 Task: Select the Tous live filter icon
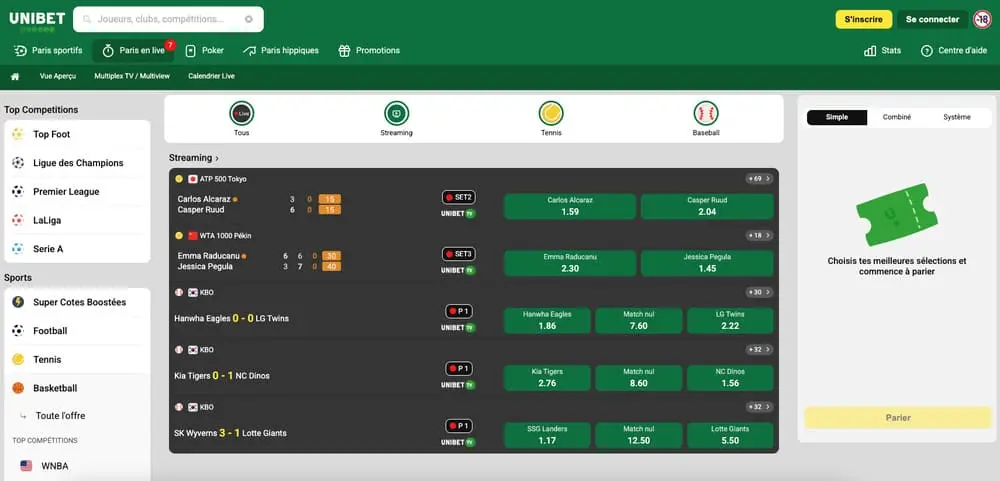[x=241, y=113]
